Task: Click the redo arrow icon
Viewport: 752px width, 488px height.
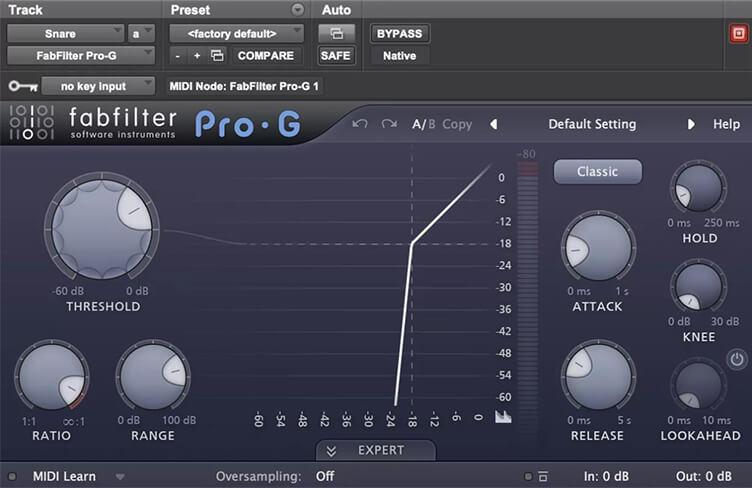Action: point(389,124)
